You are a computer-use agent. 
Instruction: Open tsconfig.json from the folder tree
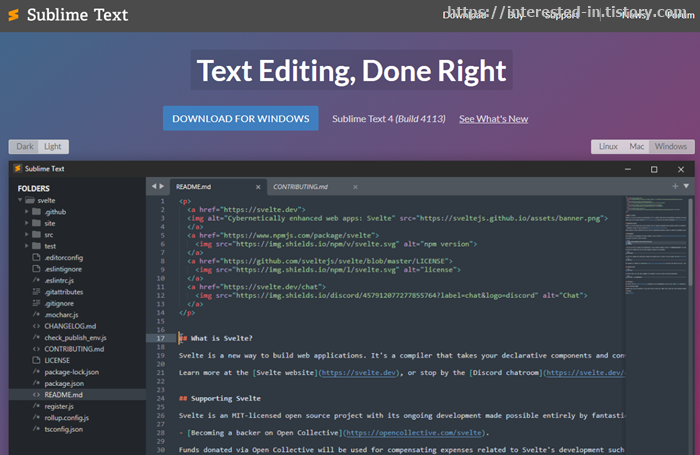[63, 429]
